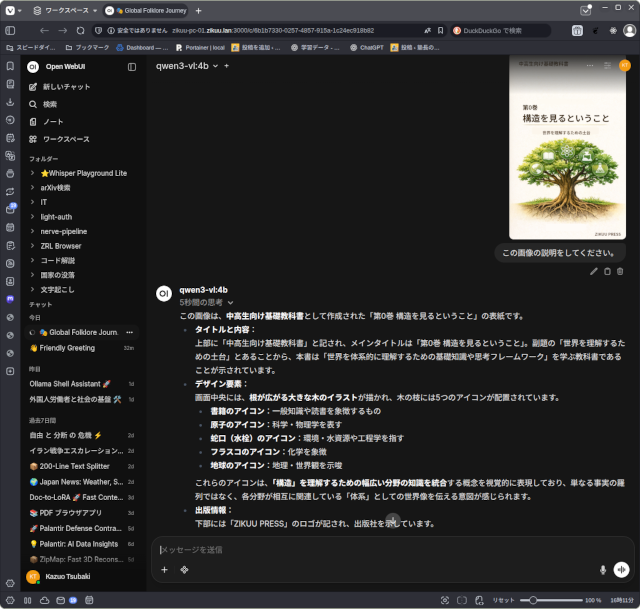Add another model with plus next to qwen3-vl:4b

[227, 66]
